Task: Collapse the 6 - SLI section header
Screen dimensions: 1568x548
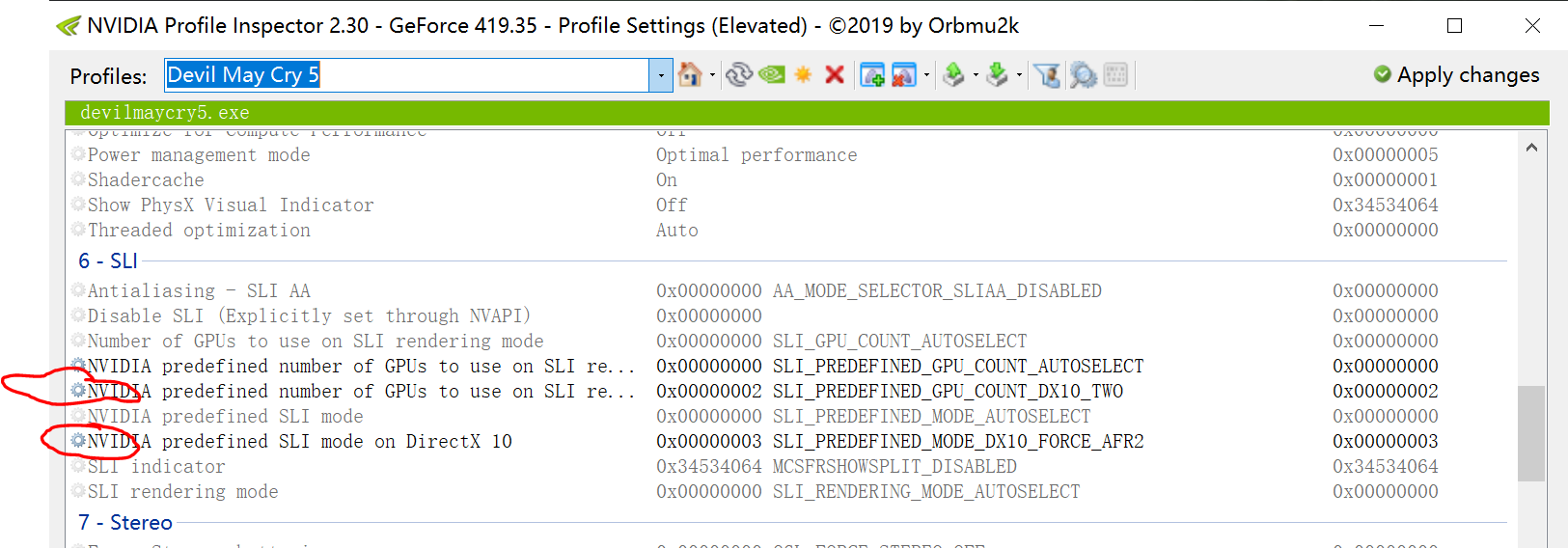Action: click(x=108, y=260)
